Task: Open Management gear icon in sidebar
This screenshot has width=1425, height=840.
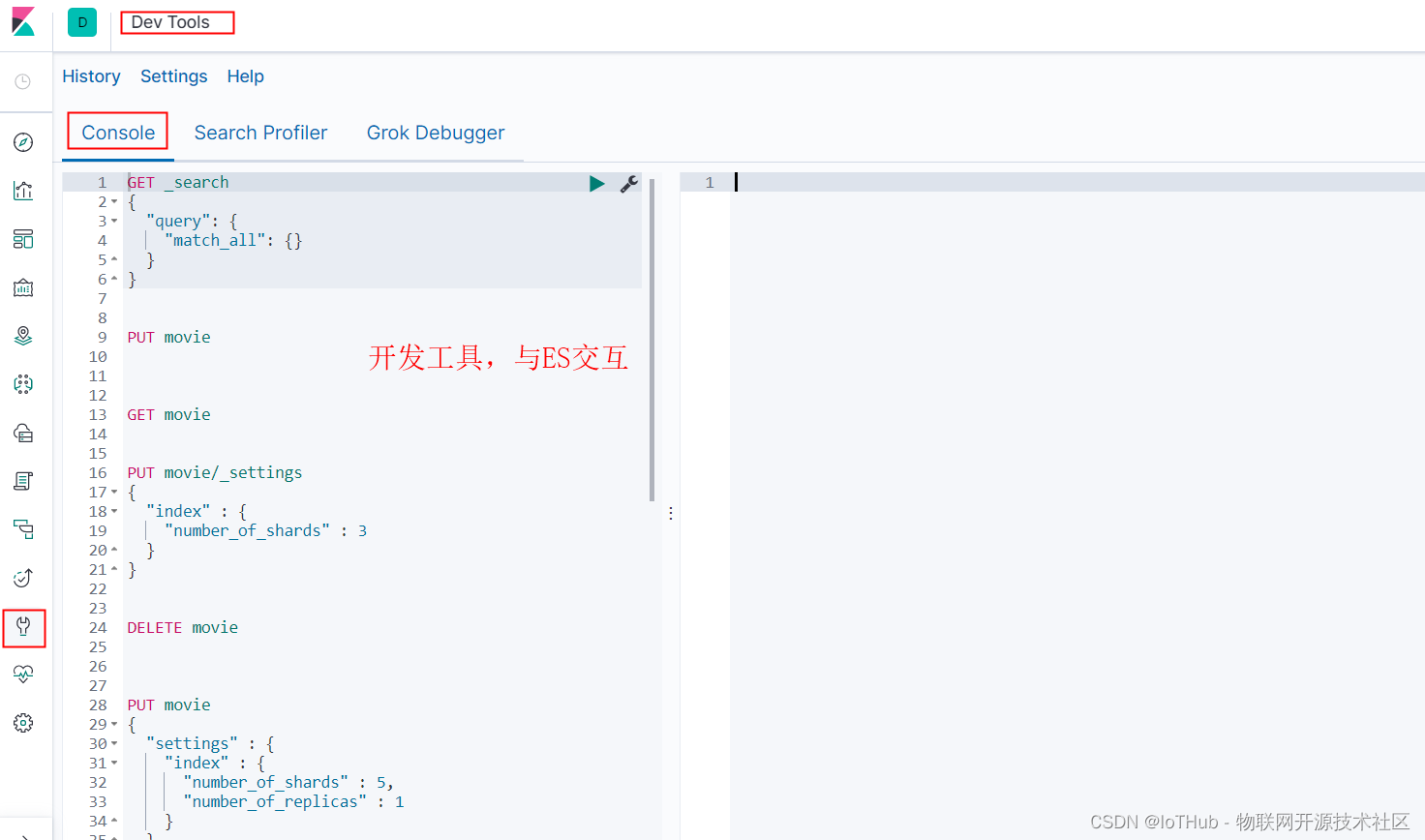Action: pos(23,723)
